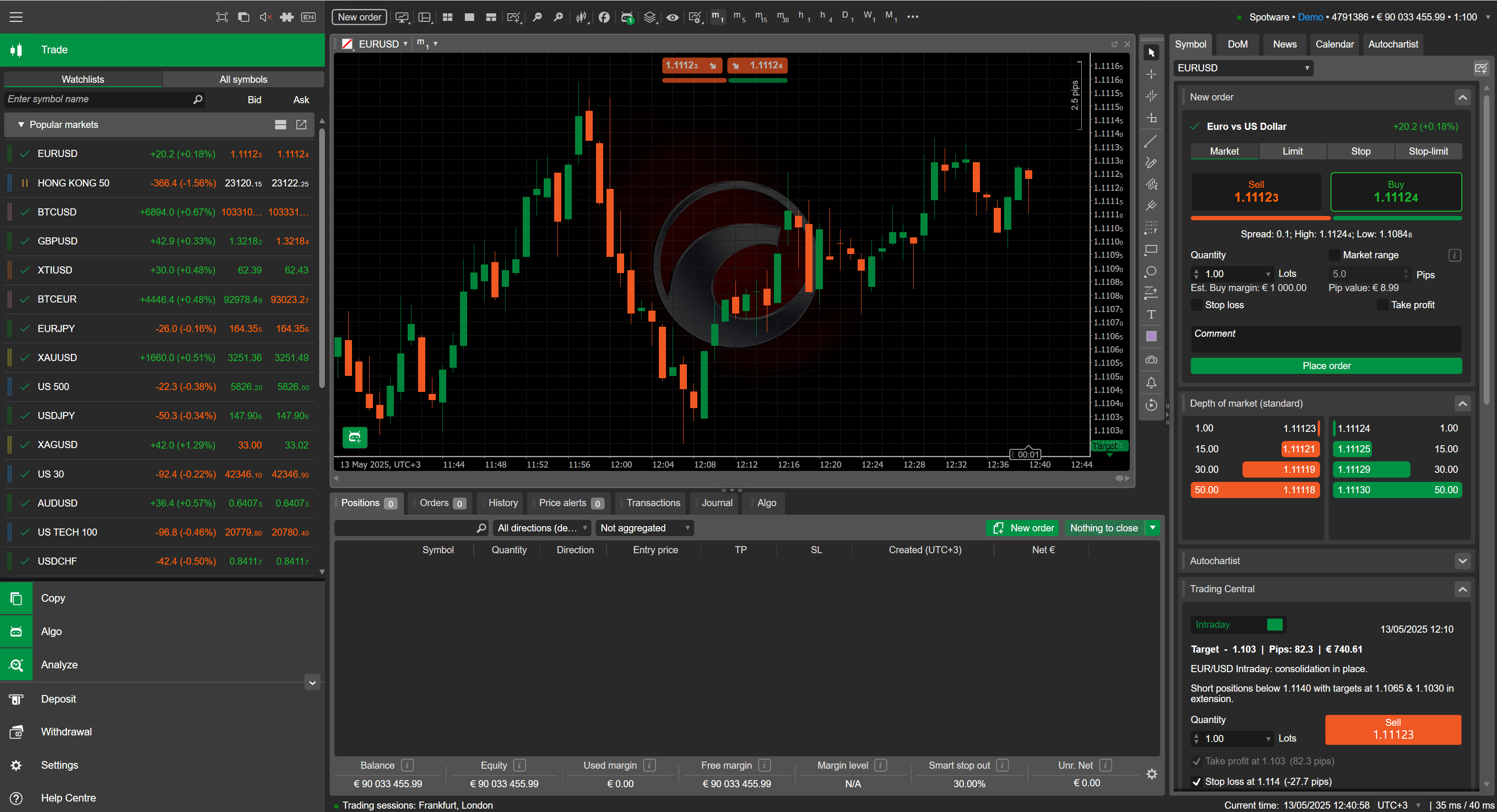
Task: Enable the Take profit checkbox
Action: click(1382, 304)
